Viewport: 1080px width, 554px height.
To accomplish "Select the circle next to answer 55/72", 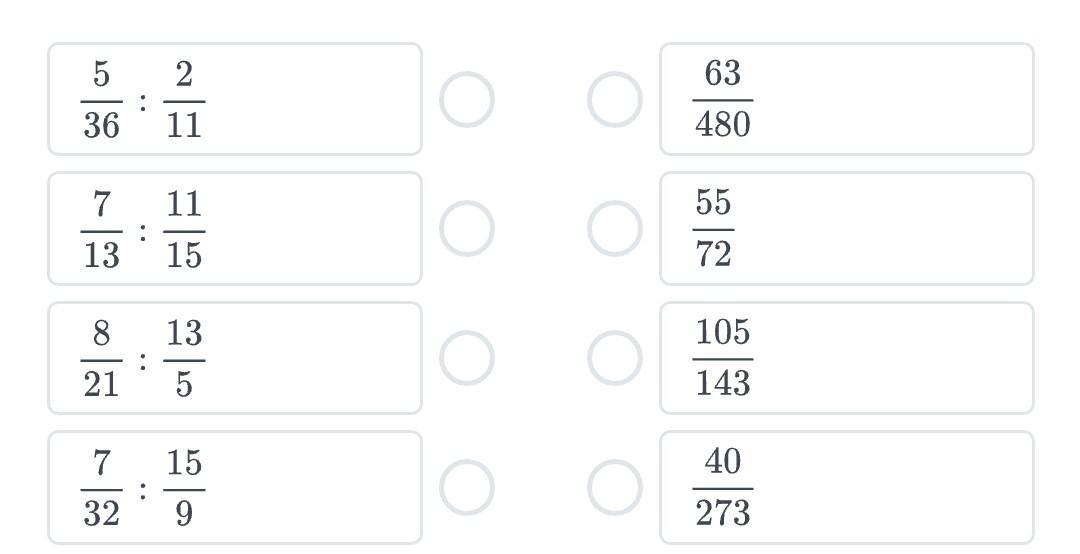I will coord(615,229).
